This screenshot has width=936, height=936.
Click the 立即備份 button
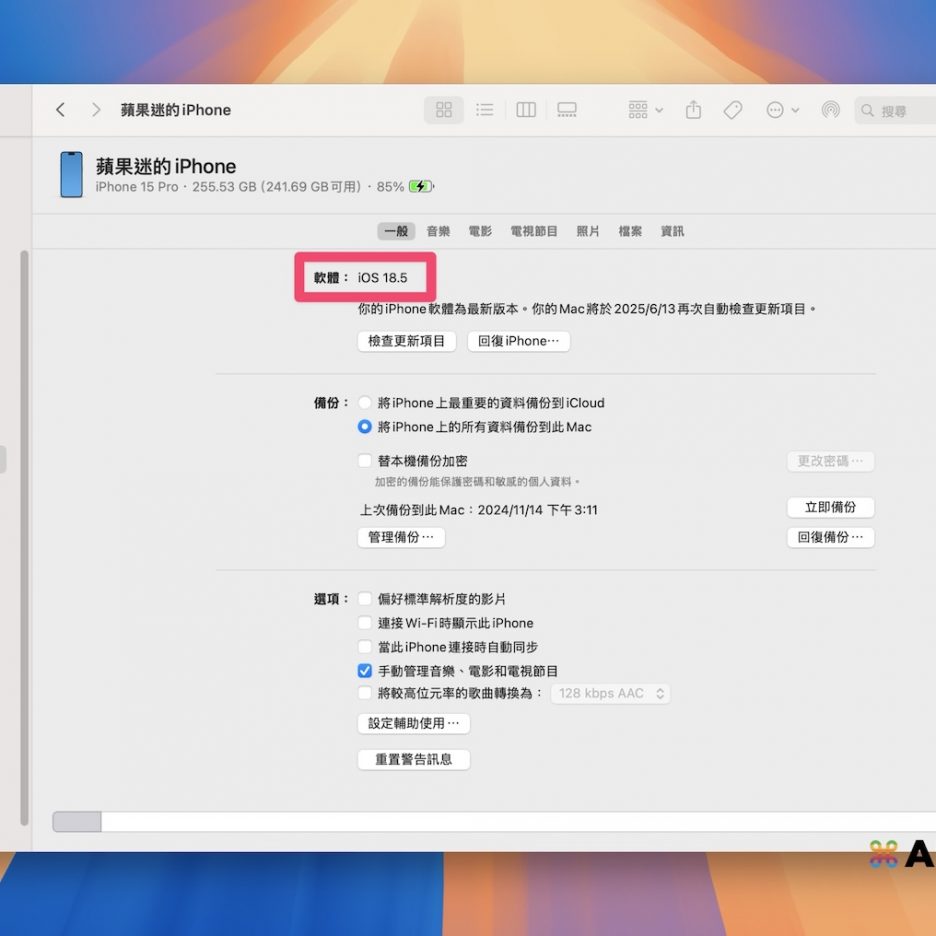point(830,507)
